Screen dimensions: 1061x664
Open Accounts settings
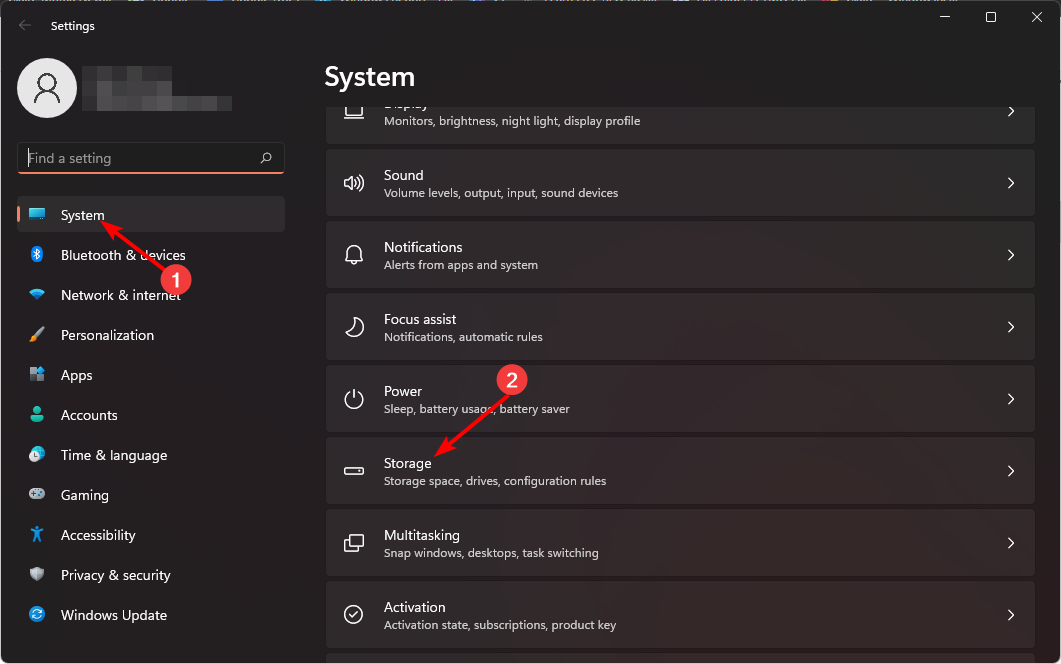(x=89, y=415)
